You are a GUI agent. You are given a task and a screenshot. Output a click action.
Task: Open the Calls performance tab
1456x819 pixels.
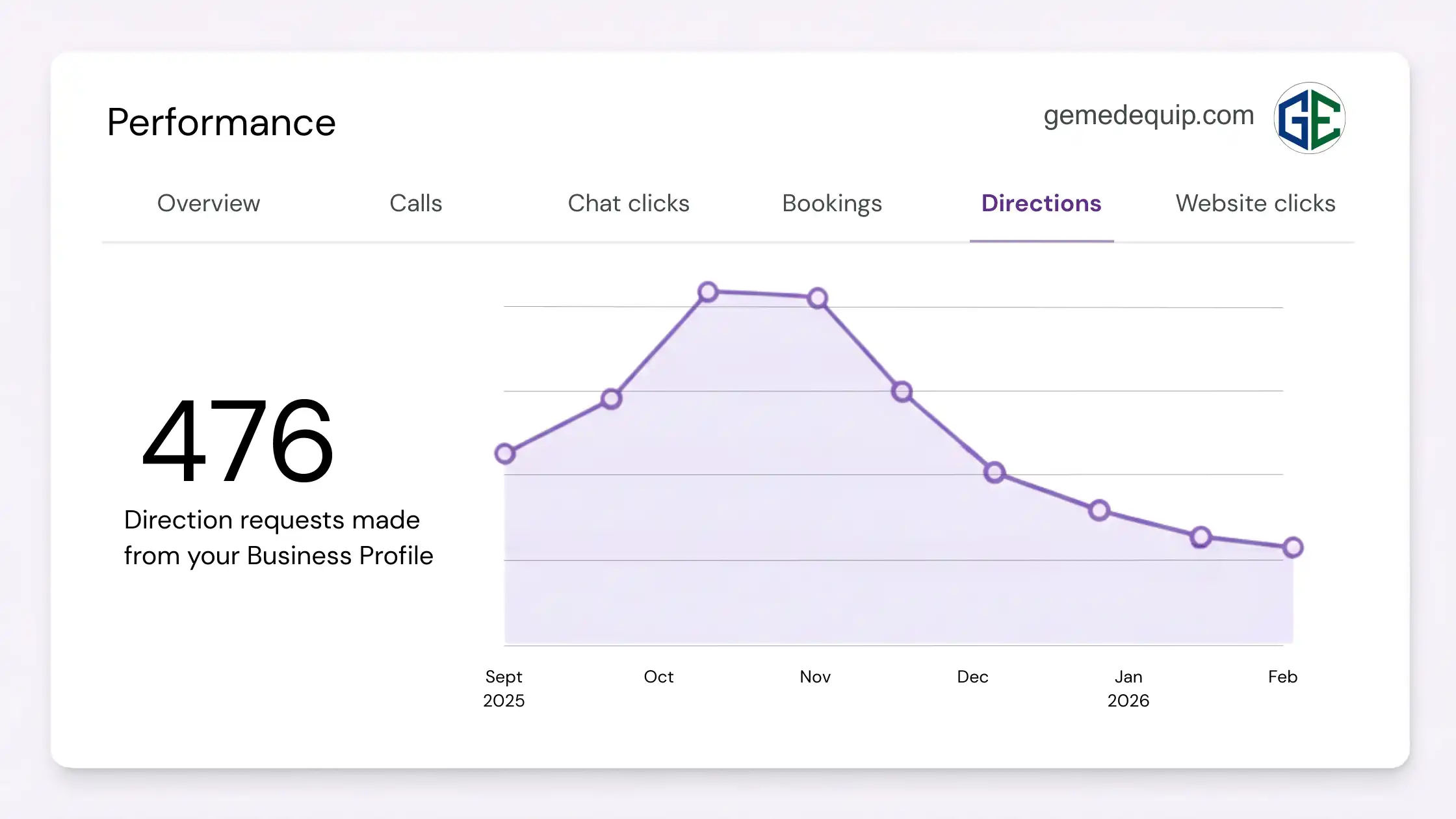(416, 203)
